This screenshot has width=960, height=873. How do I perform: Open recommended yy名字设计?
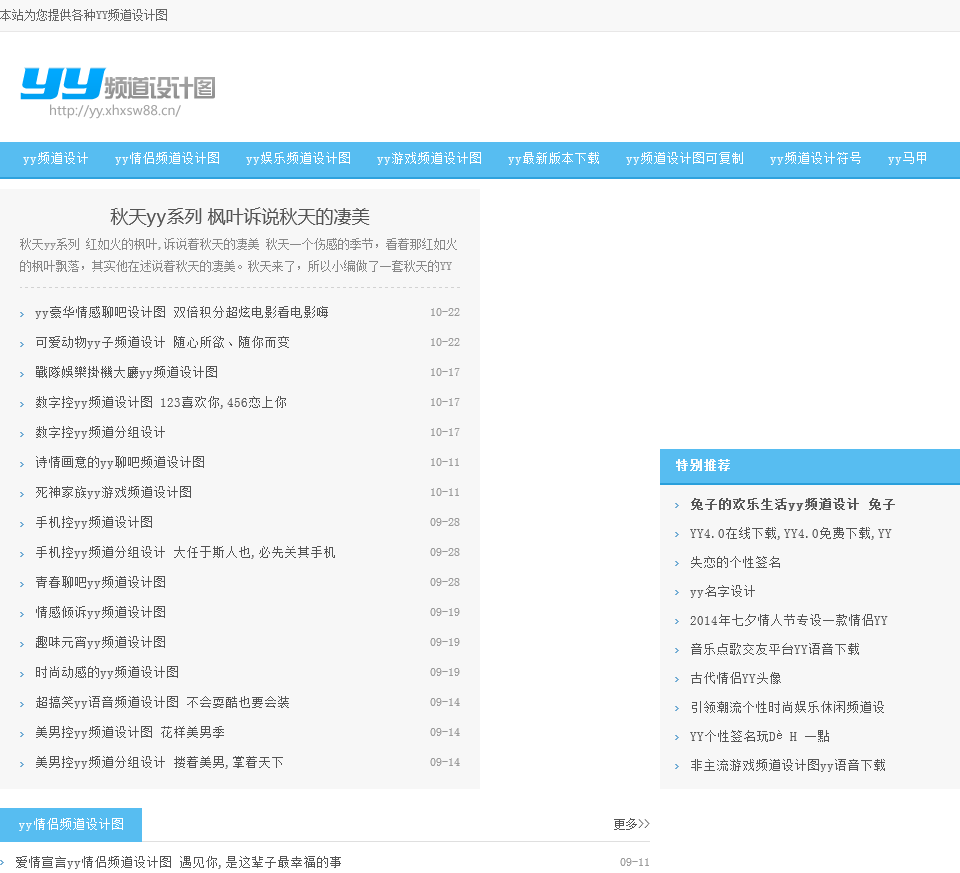coord(722,591)
